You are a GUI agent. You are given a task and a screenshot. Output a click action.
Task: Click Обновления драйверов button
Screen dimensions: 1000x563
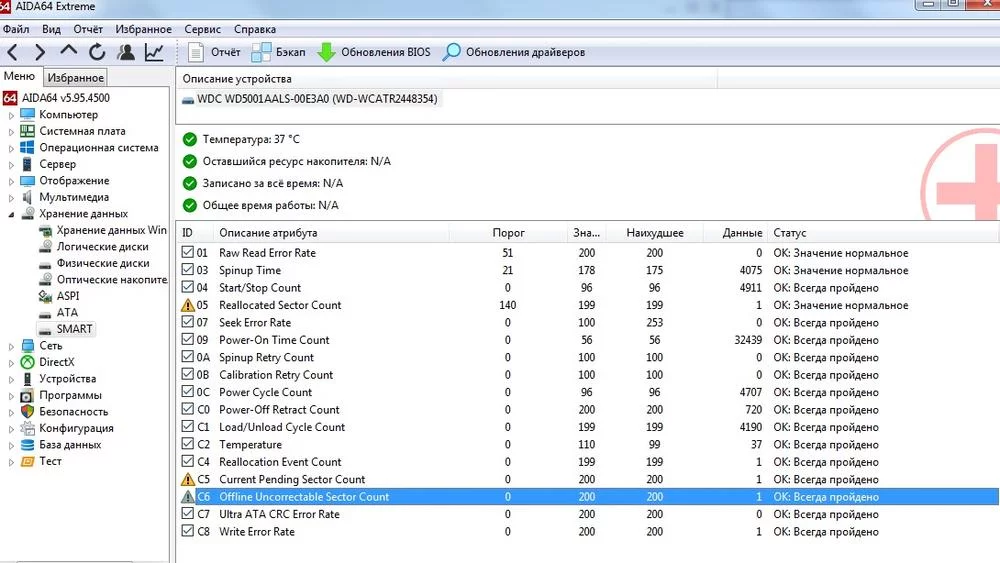pos(514,52)
